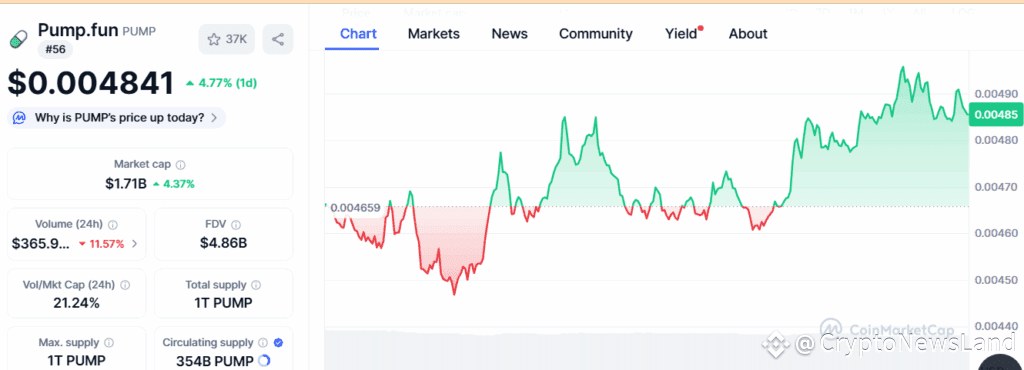Screen dimensions: 1024x370
Task: Click the Volume (24h) info icon
Action: 113,224
